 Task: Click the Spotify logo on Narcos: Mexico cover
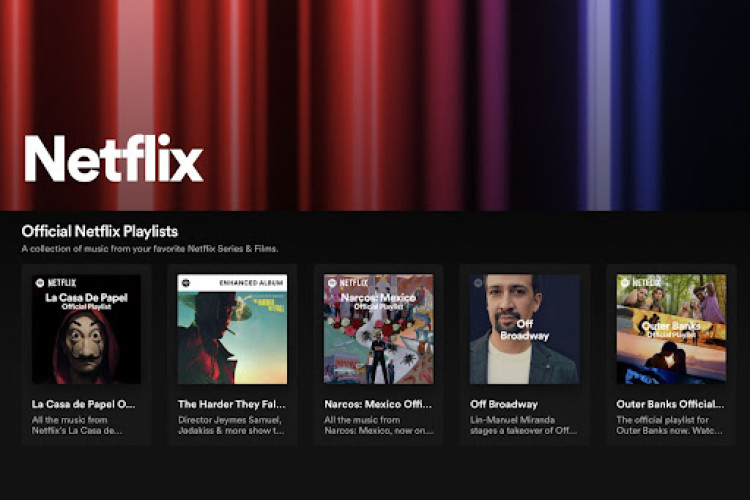(x=331, y=283)
